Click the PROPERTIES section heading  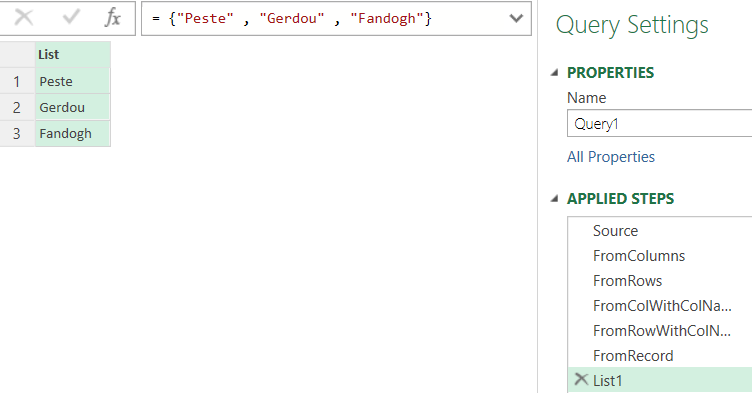tap(610, 72)
